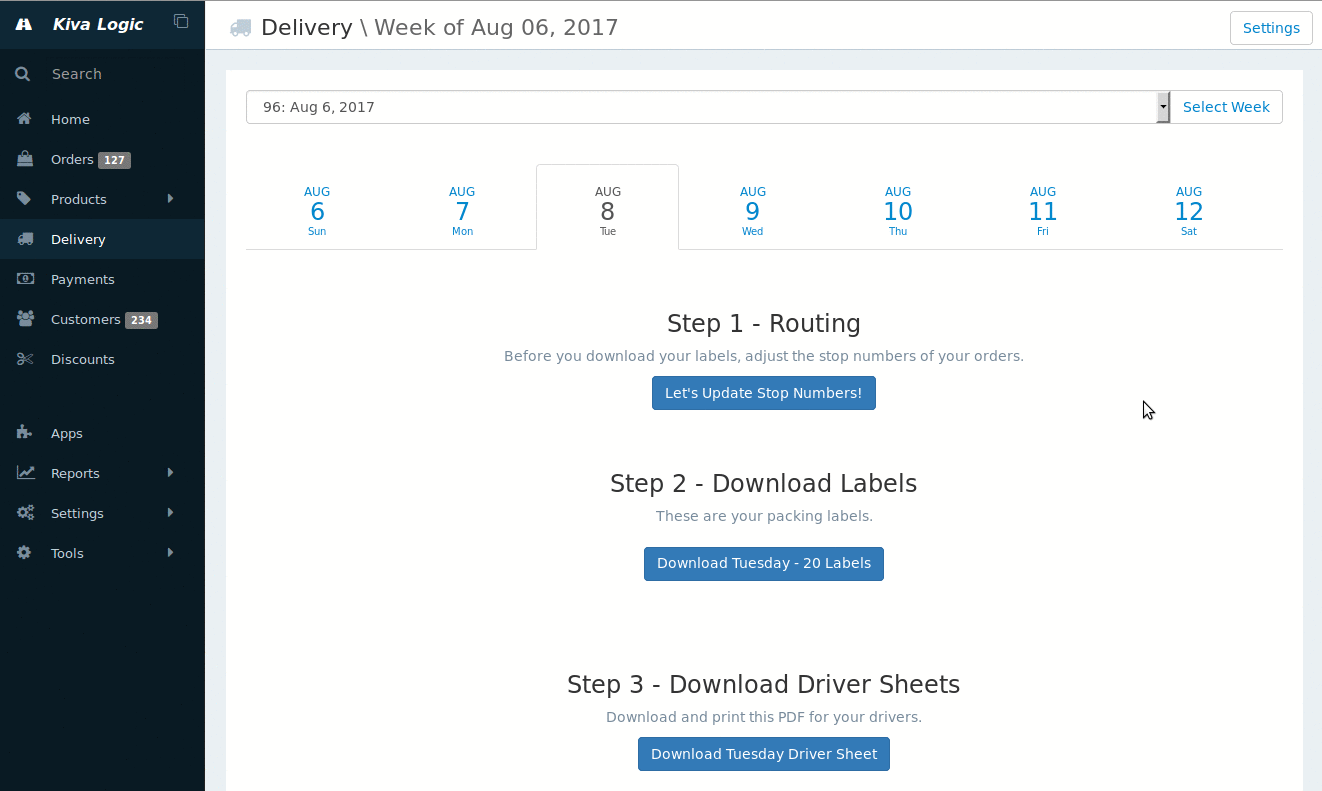Click the Step 2 - Download Labels heading
Viewport: 1322px width, 791px height.
tap(764, 484)
